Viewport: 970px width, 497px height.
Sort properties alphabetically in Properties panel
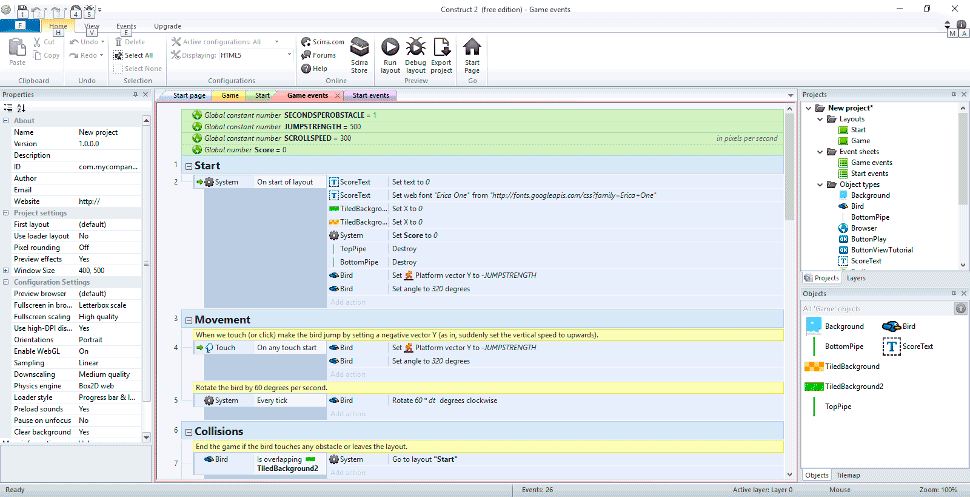pos(22,108)
